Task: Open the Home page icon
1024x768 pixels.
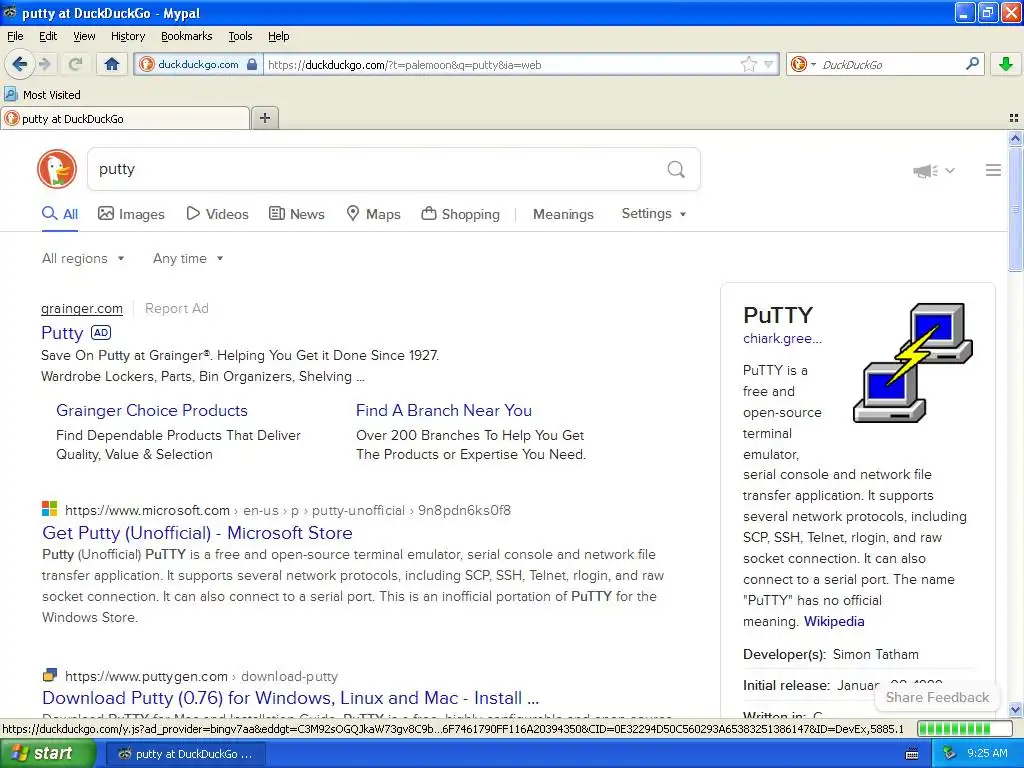Action: tap(112, 64)
